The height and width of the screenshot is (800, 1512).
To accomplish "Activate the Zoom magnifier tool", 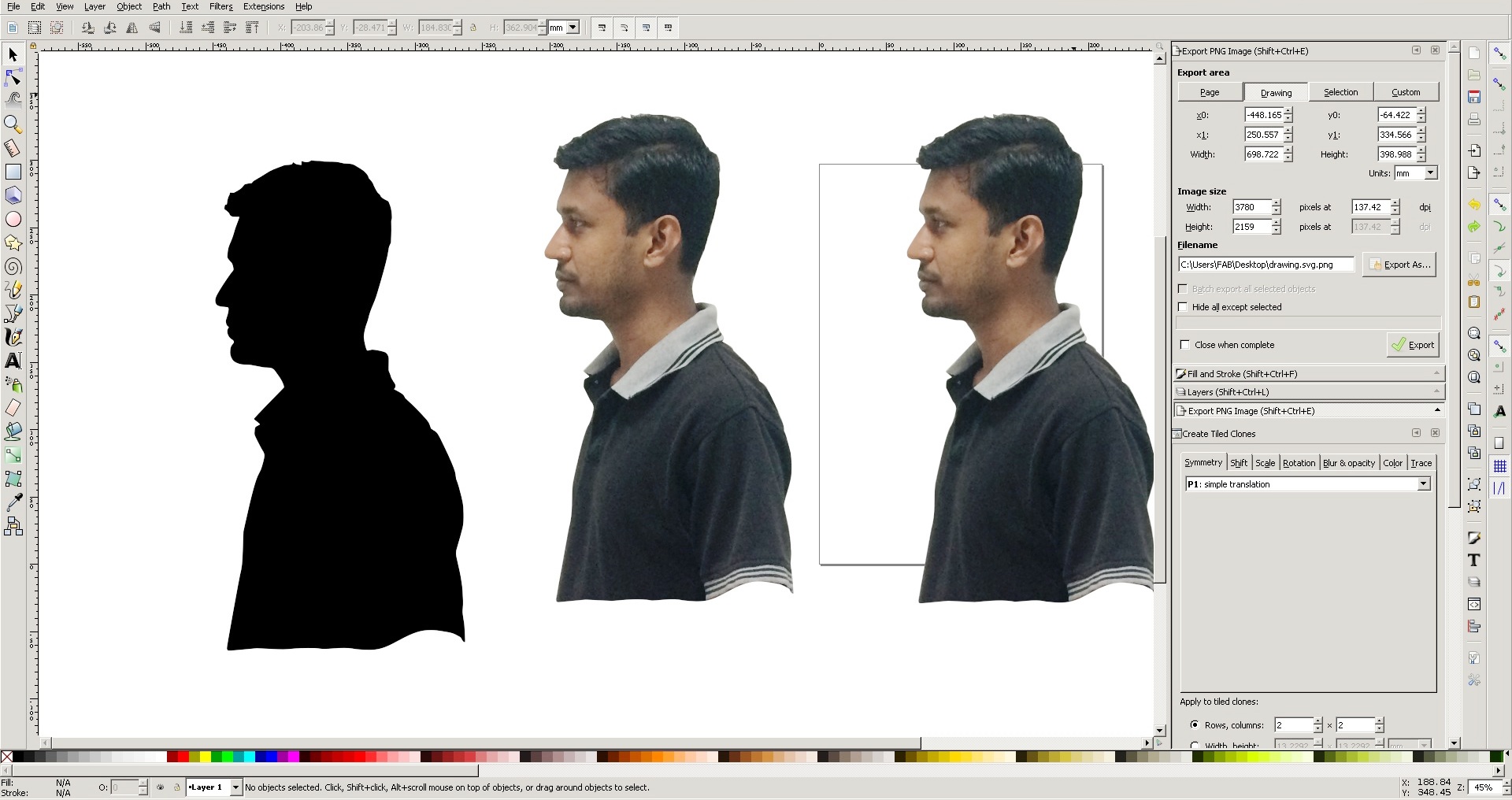I will 13,124.
